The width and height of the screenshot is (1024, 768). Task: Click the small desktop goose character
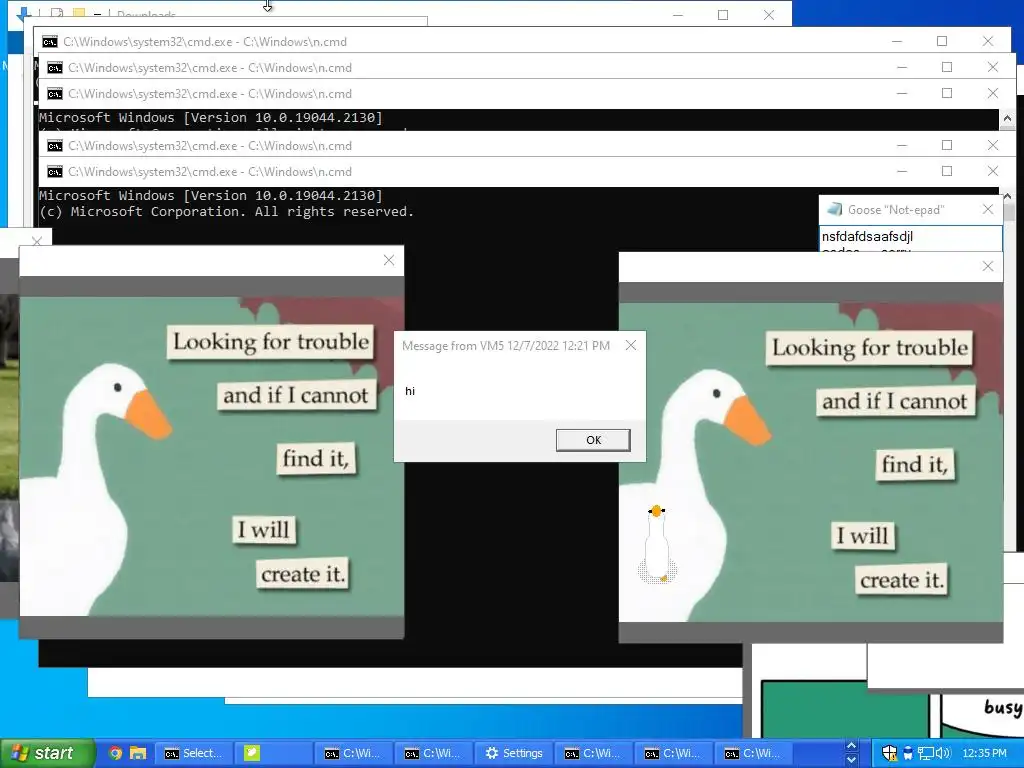(x=657, y=543)
